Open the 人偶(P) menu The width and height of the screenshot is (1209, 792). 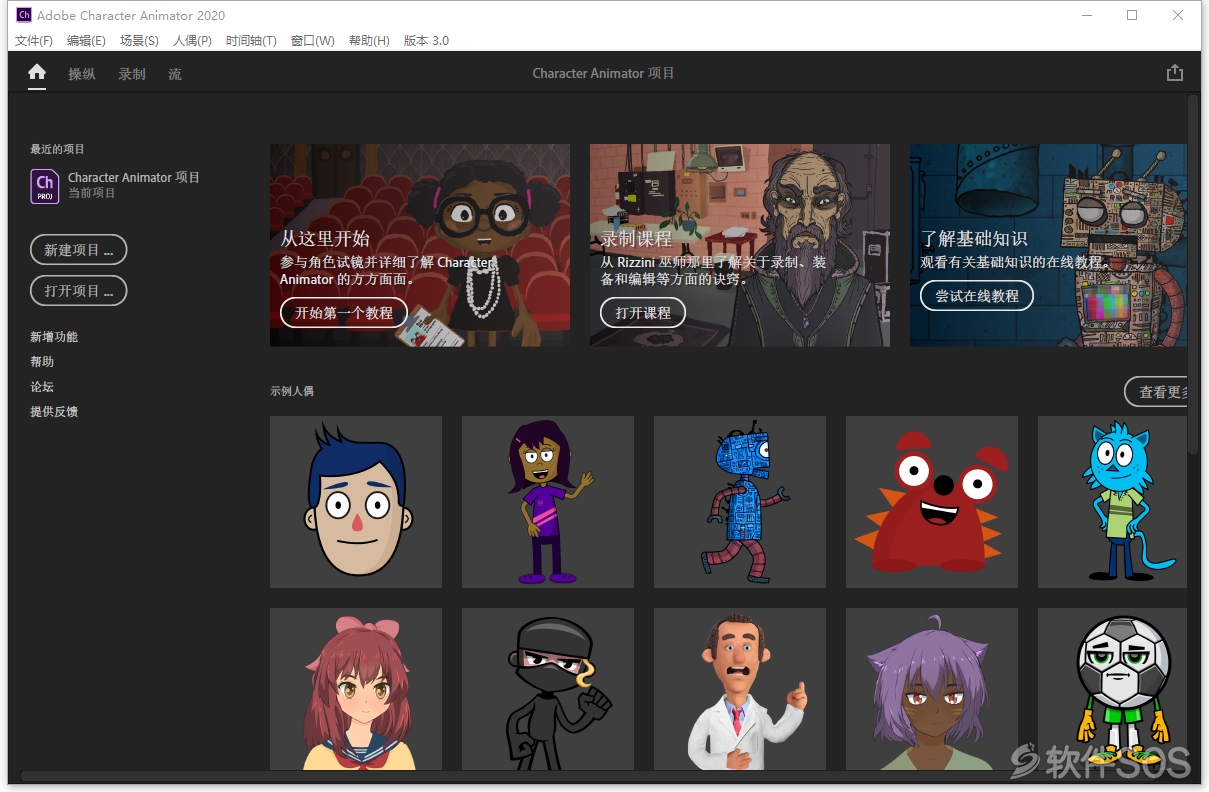coord(192,41)
